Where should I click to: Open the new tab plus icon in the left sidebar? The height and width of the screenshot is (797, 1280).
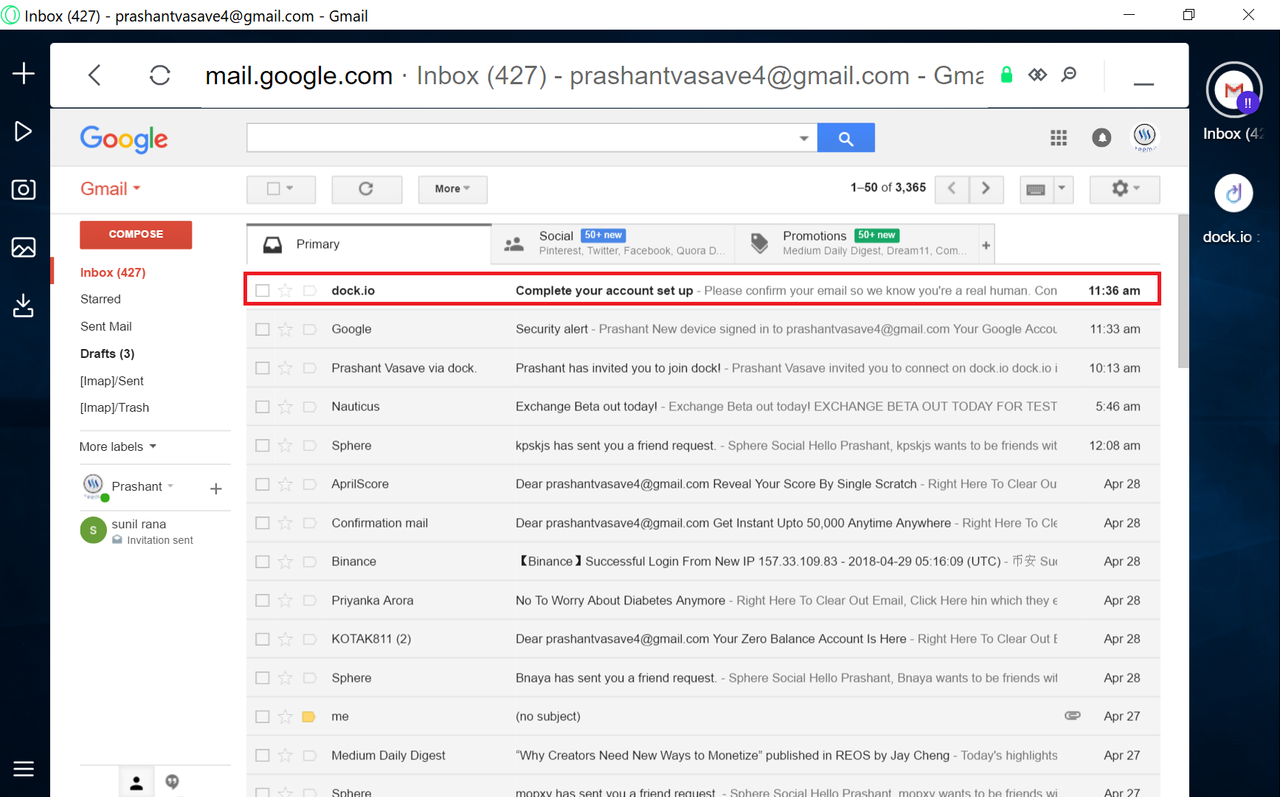[24, 74]
